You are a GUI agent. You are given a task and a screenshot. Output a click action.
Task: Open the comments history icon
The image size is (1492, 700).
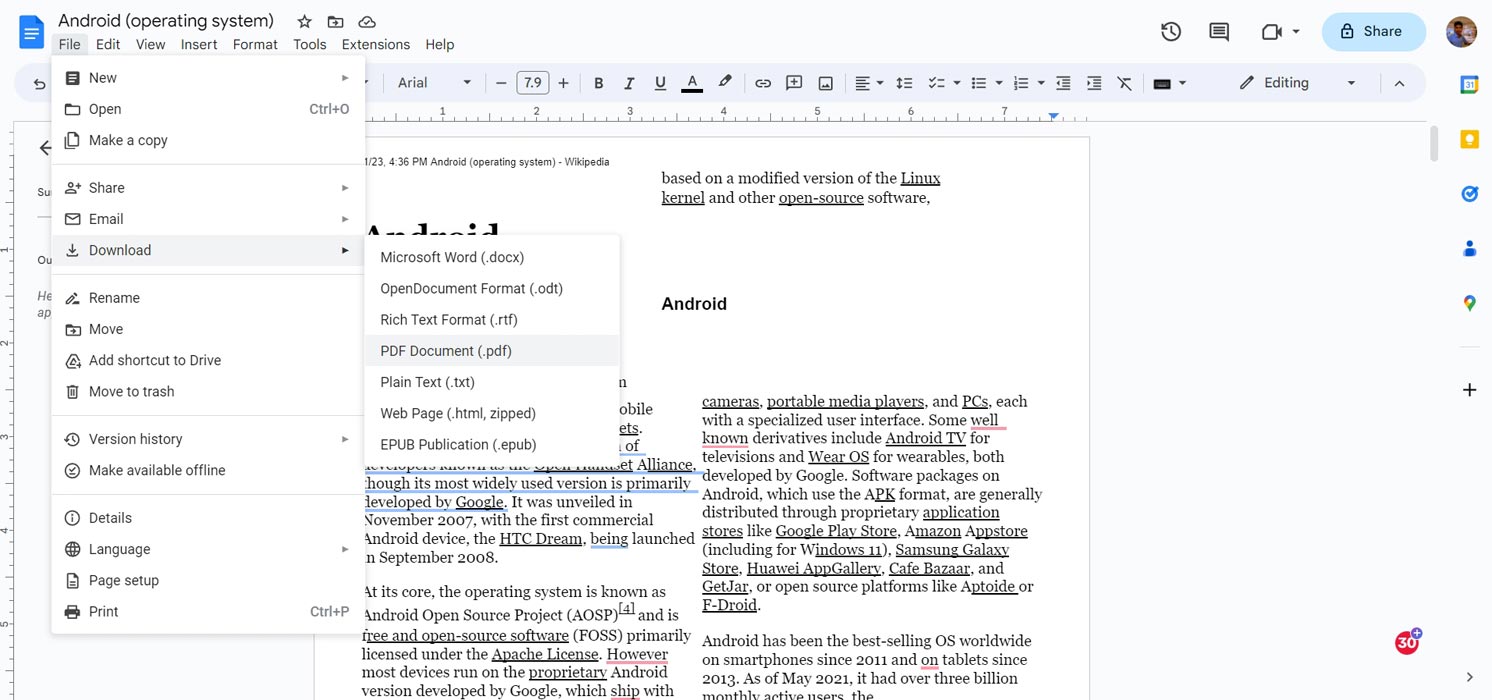1219,32
